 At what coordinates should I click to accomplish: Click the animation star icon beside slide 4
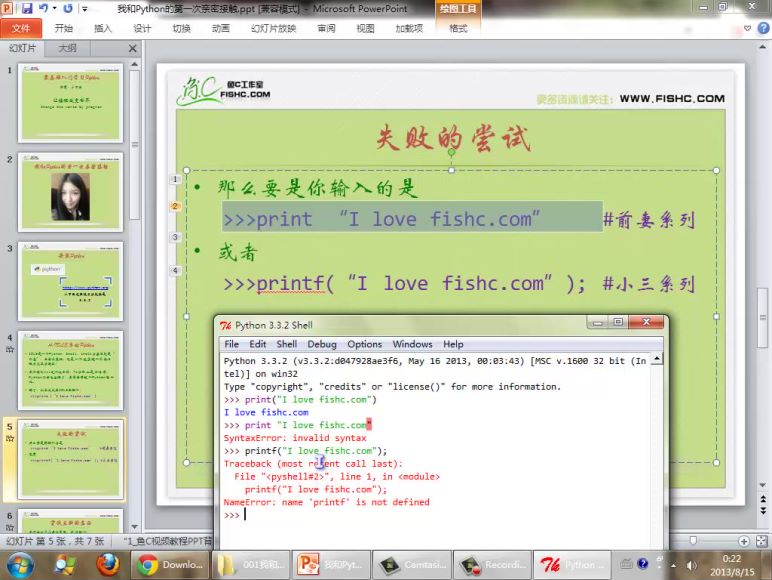click(9, 350)
